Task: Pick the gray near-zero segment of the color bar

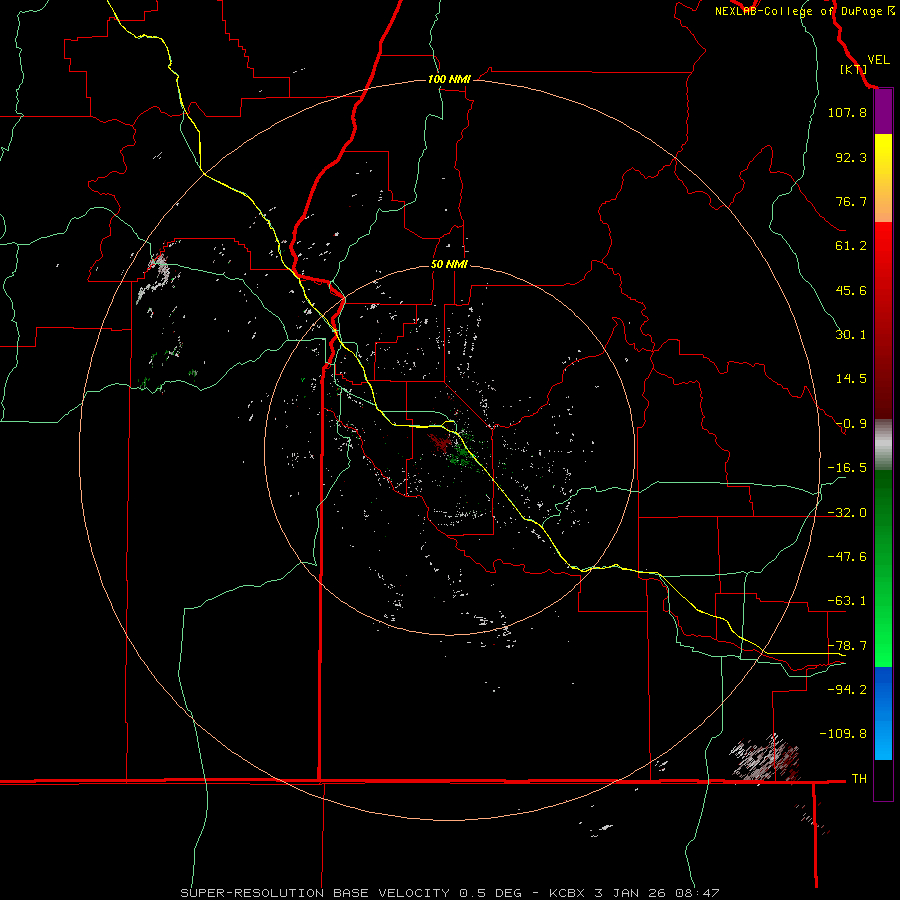Action: (883, 445)
